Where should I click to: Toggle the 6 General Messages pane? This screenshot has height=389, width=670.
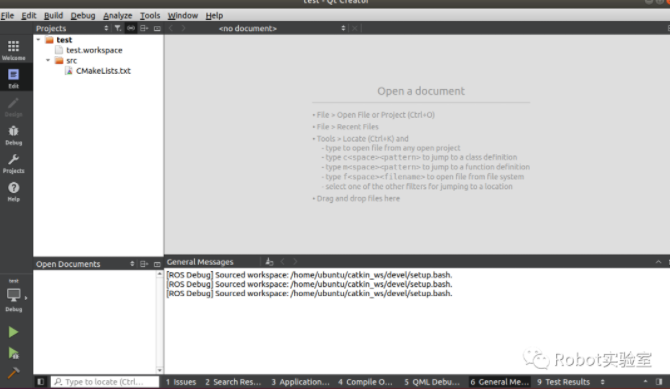(x=499, y=381)
